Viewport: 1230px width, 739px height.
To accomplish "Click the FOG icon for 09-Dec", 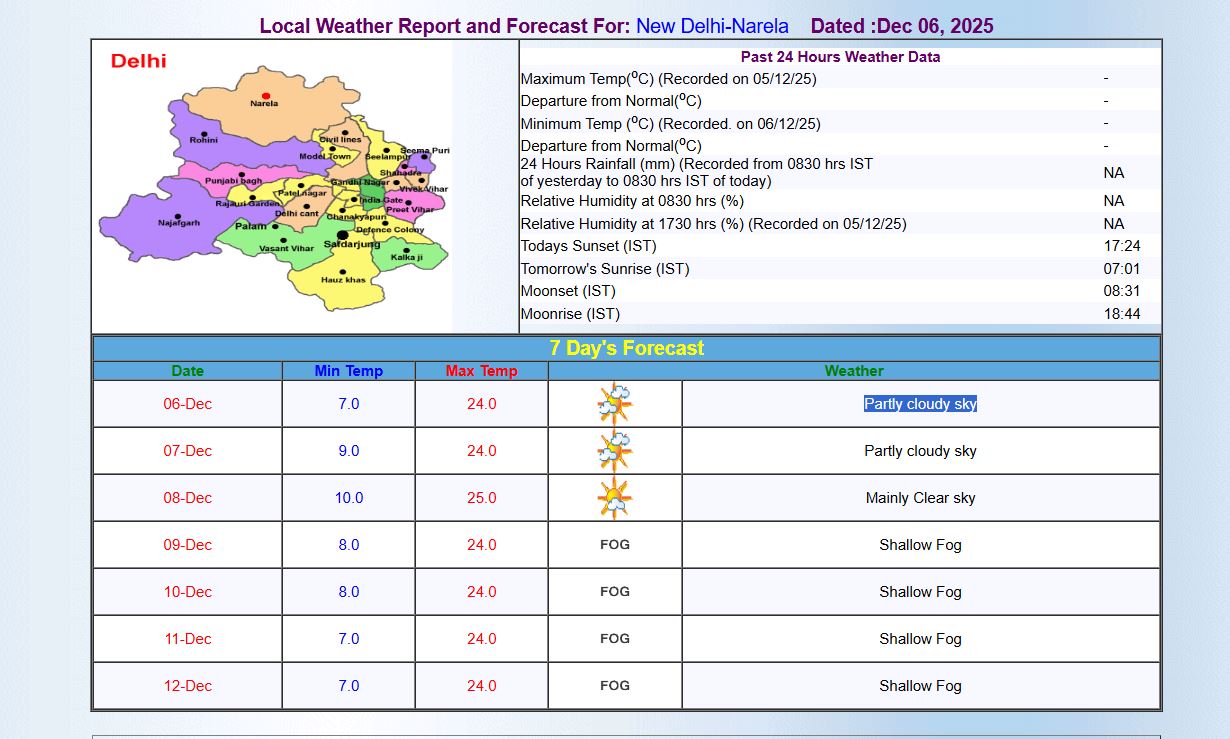I will pyautogui.click(x=615, y=545).
